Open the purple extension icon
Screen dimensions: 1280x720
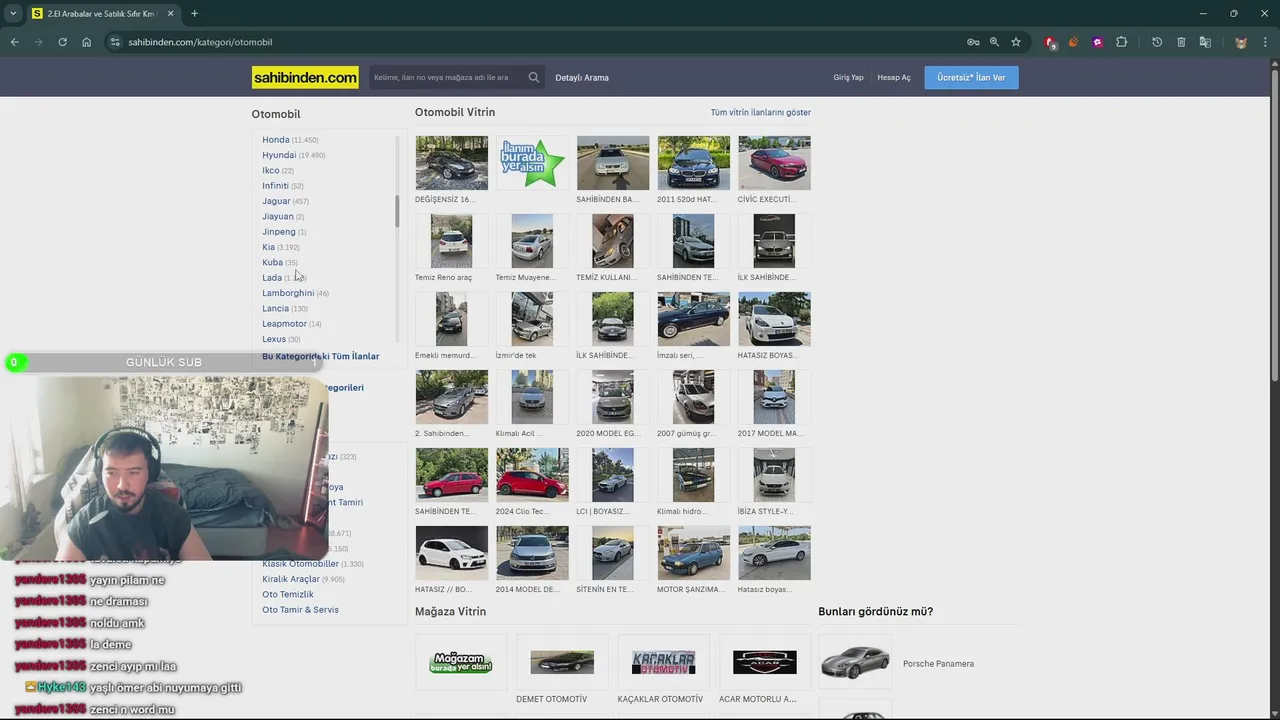click(1097, 42)
